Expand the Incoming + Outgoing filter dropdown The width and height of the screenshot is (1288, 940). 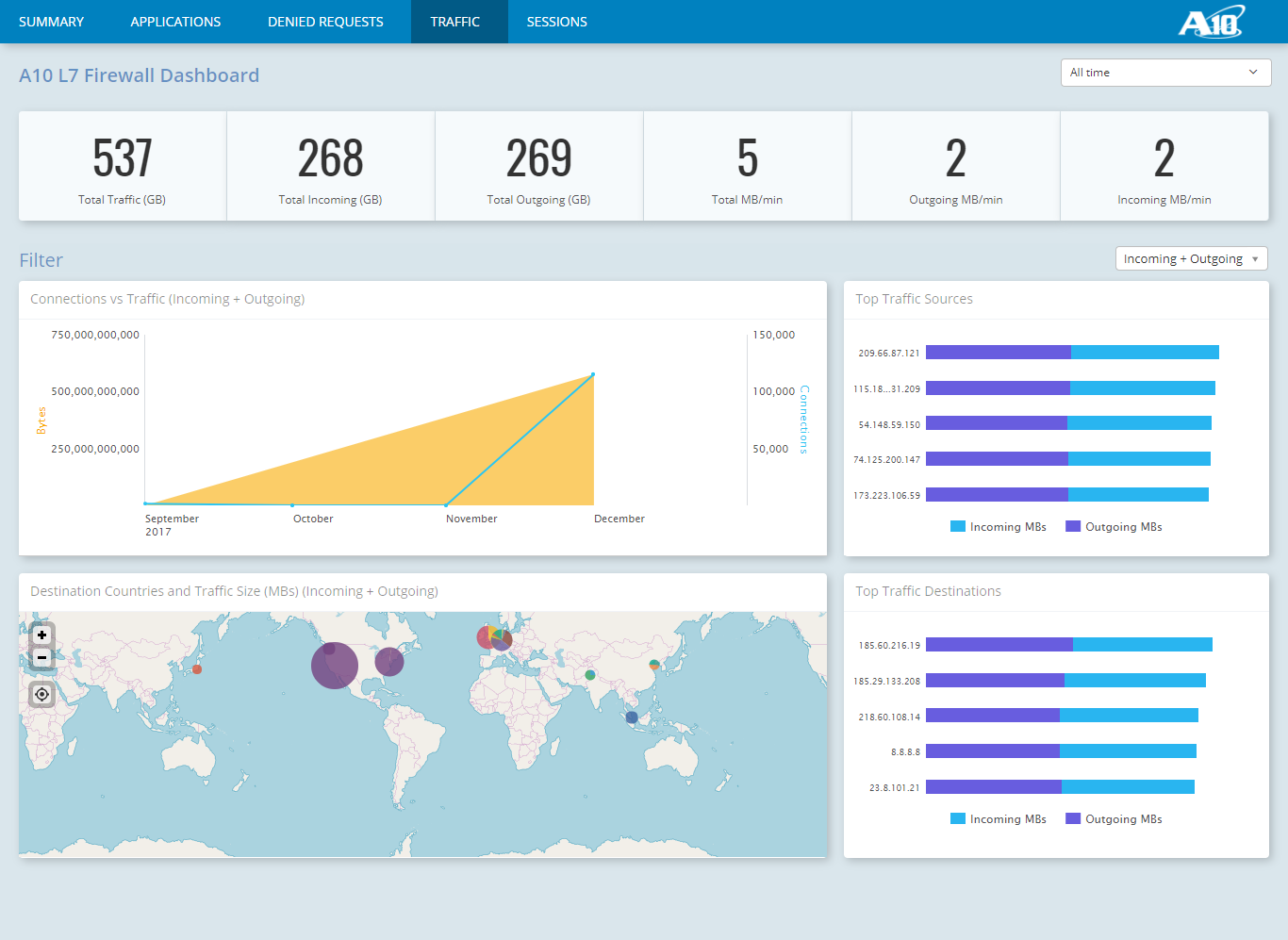pyautogui.click(x=1191, y=258)
